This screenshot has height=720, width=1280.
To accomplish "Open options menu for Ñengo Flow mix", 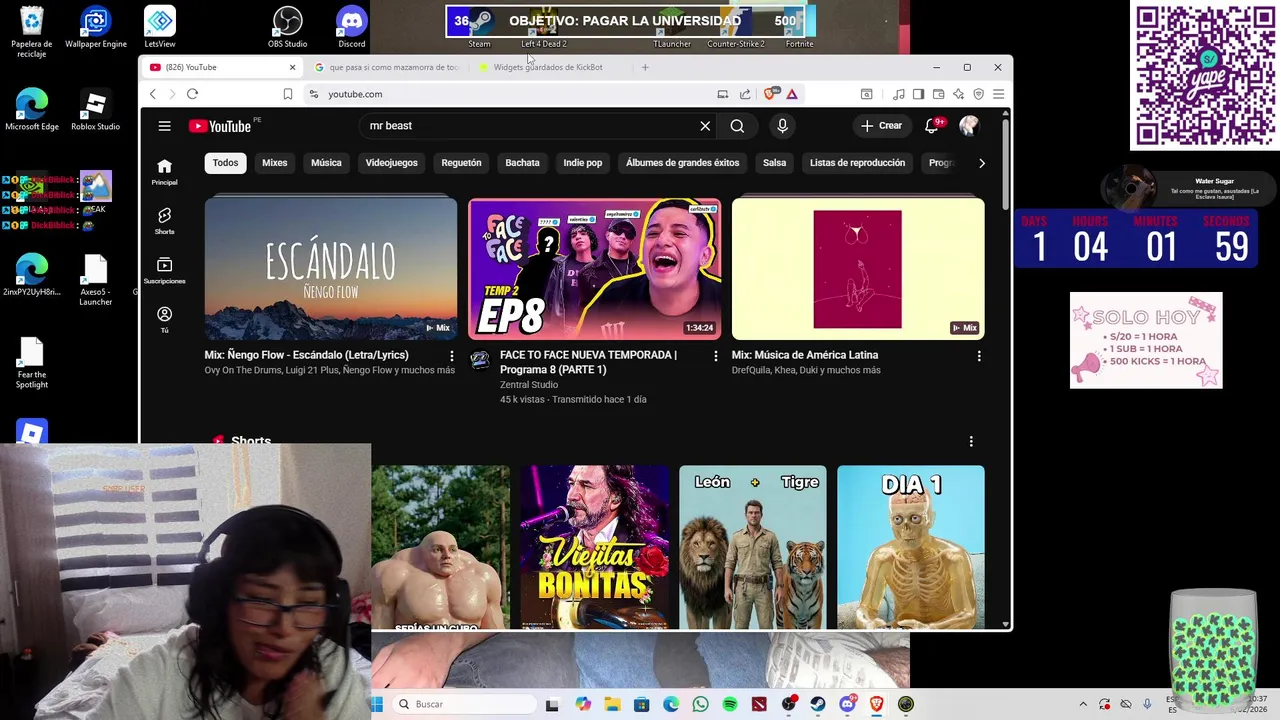I will point(451,356).
